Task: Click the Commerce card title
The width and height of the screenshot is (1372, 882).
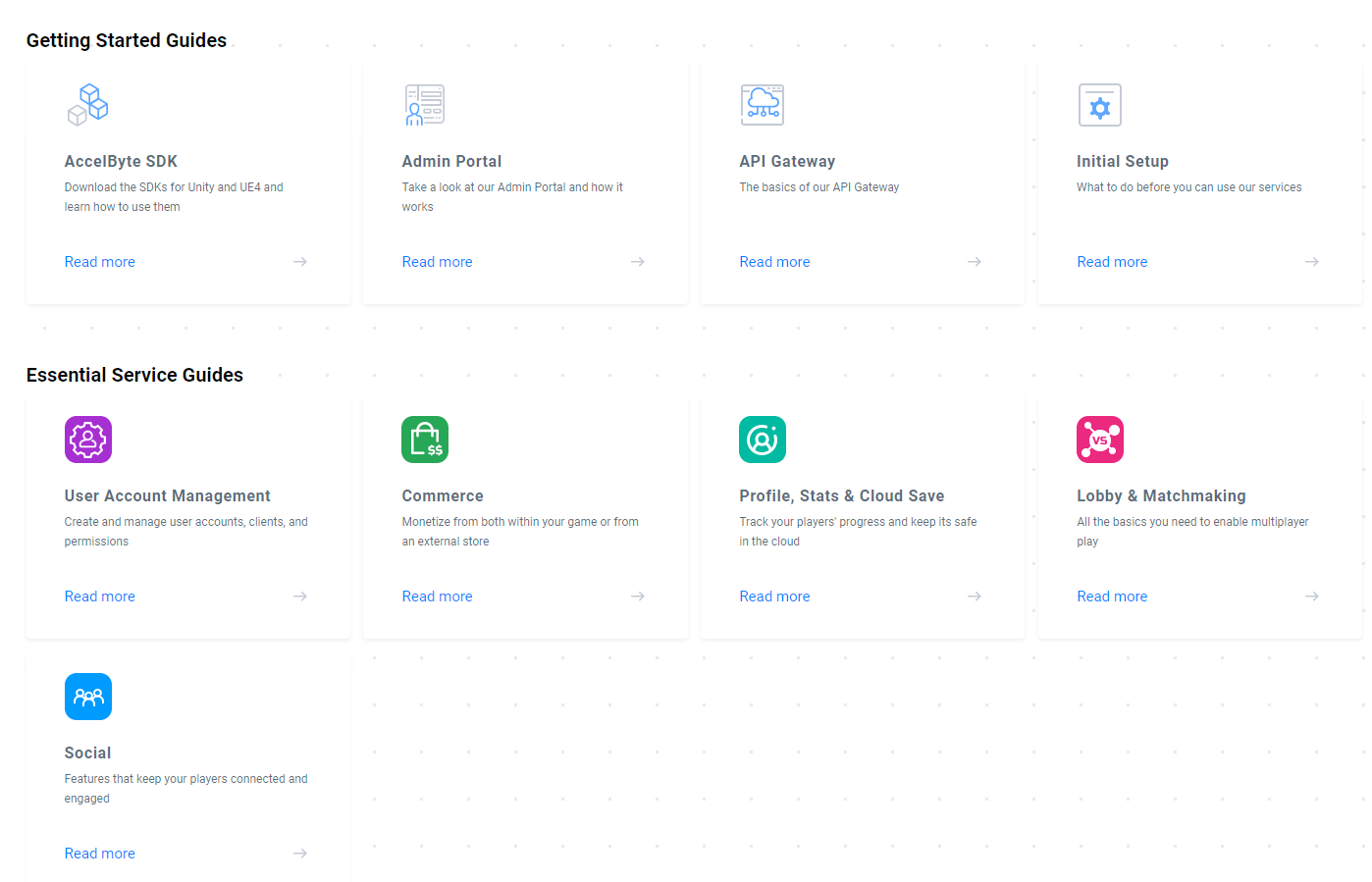Action: point(443,496)
